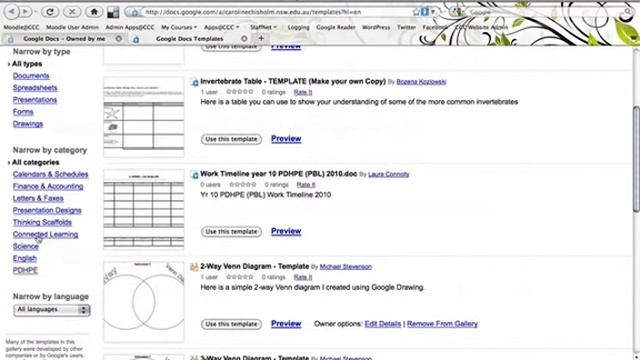Select All categories filter
The image size is (640, 360).
[x=35, y=162]
